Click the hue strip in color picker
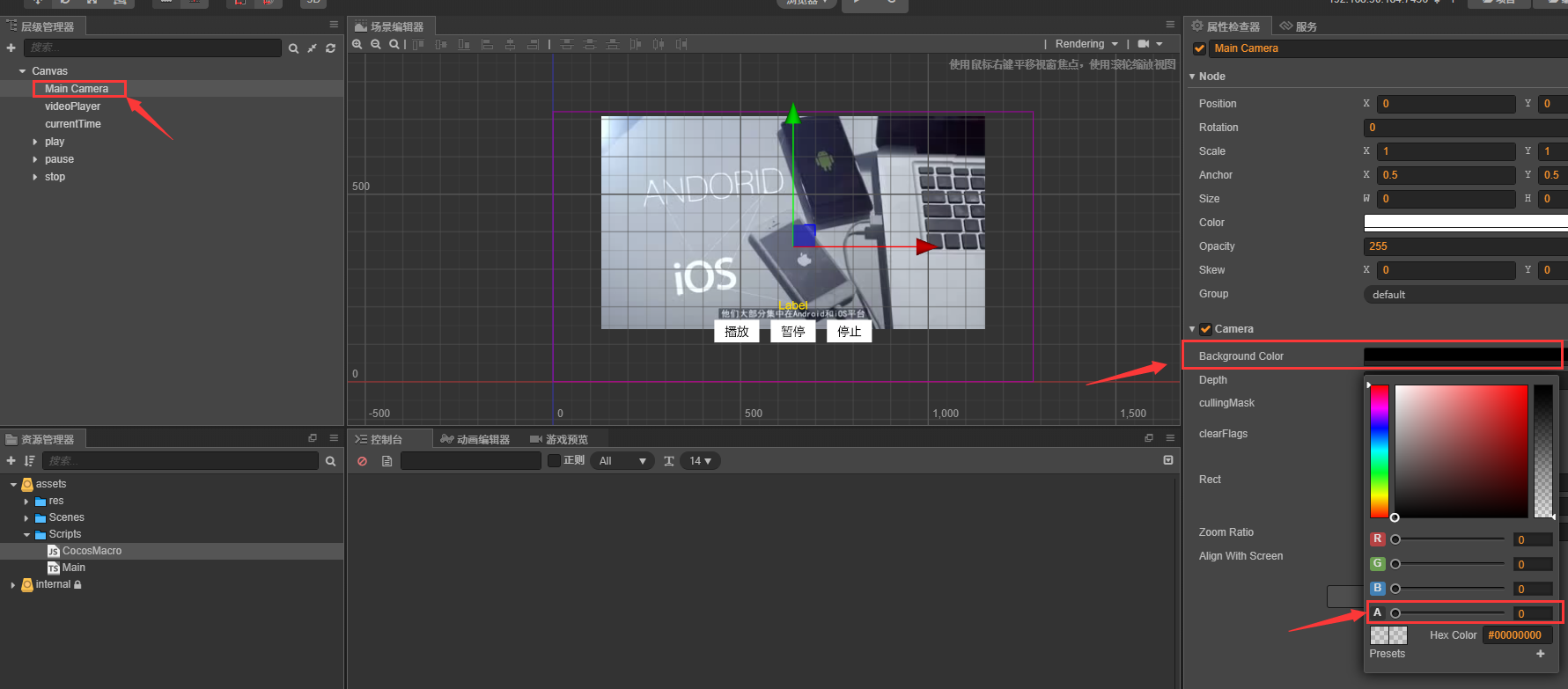Screen dimensions: 1568x689 coord(1380,451)
